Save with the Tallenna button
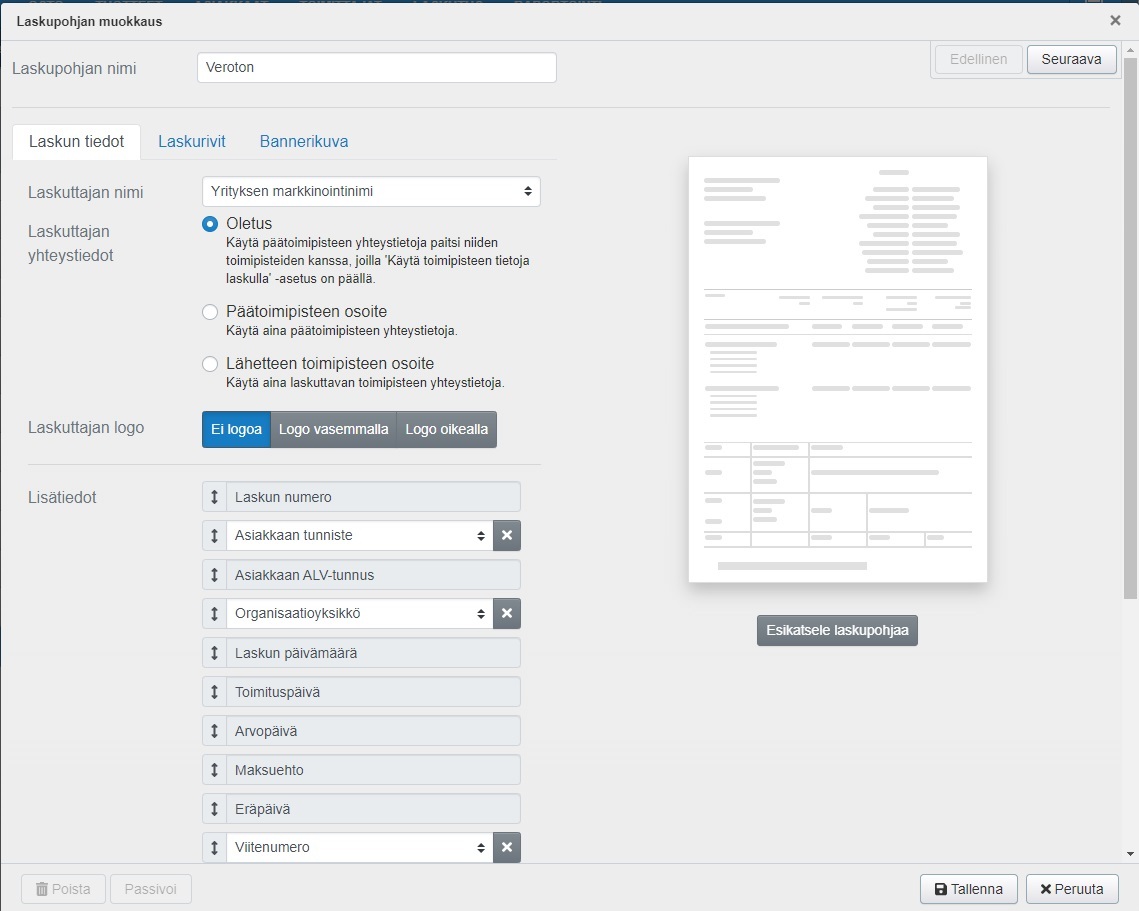The image size is (1139, 911). click(x=968, y=889)
